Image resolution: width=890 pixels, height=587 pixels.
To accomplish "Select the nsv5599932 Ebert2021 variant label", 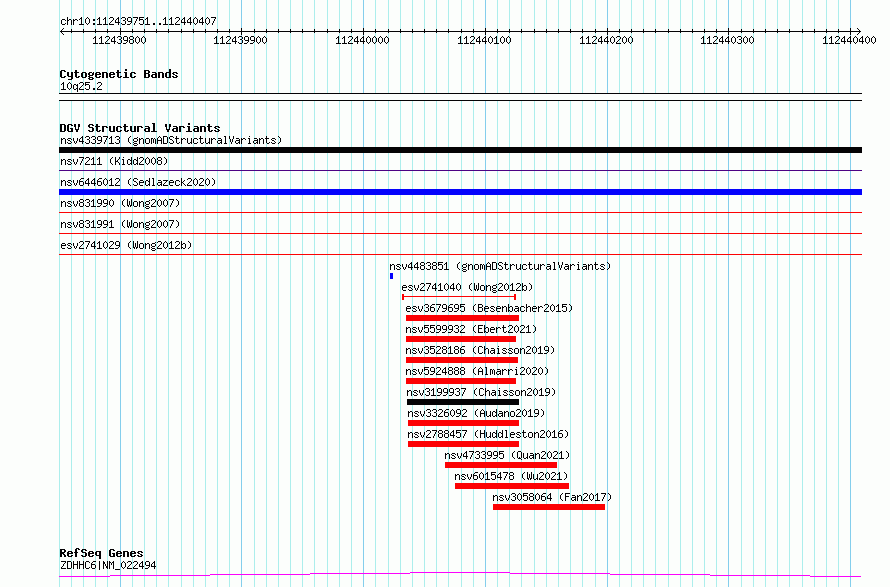I will point(470,329).
